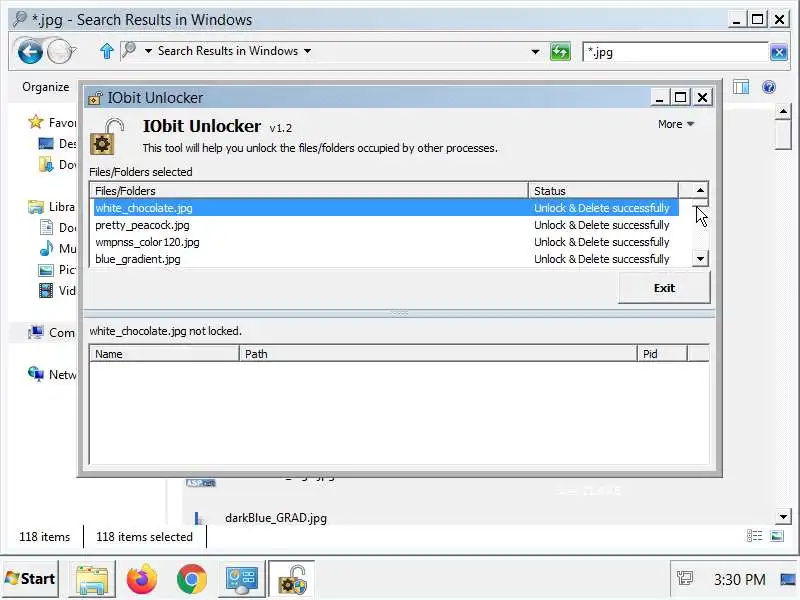Click the Explorer Back navigation button

point(30,51)
